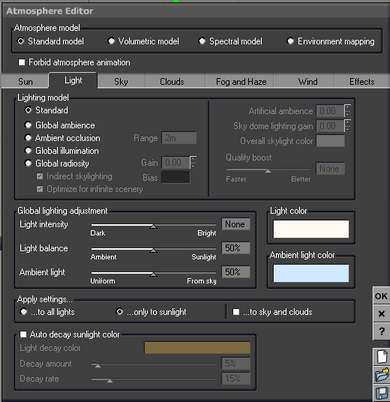Open the Effects tab
390x402 pixels.
click(x=362, y=82)
